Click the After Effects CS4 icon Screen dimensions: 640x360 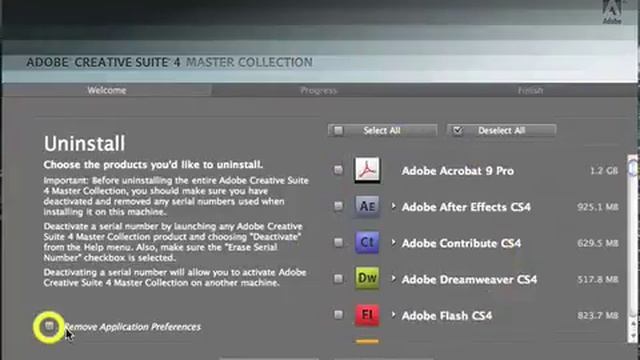coord(367,206)
